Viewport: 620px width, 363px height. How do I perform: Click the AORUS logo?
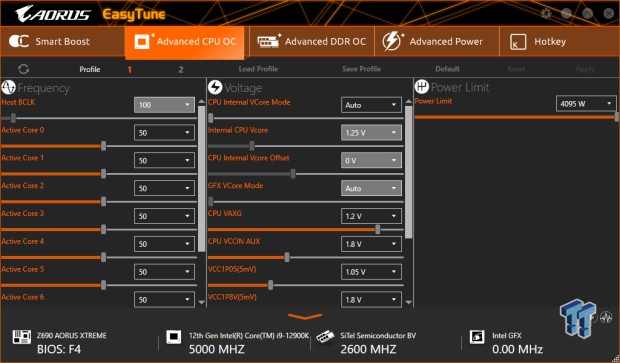tap(53, 14)
